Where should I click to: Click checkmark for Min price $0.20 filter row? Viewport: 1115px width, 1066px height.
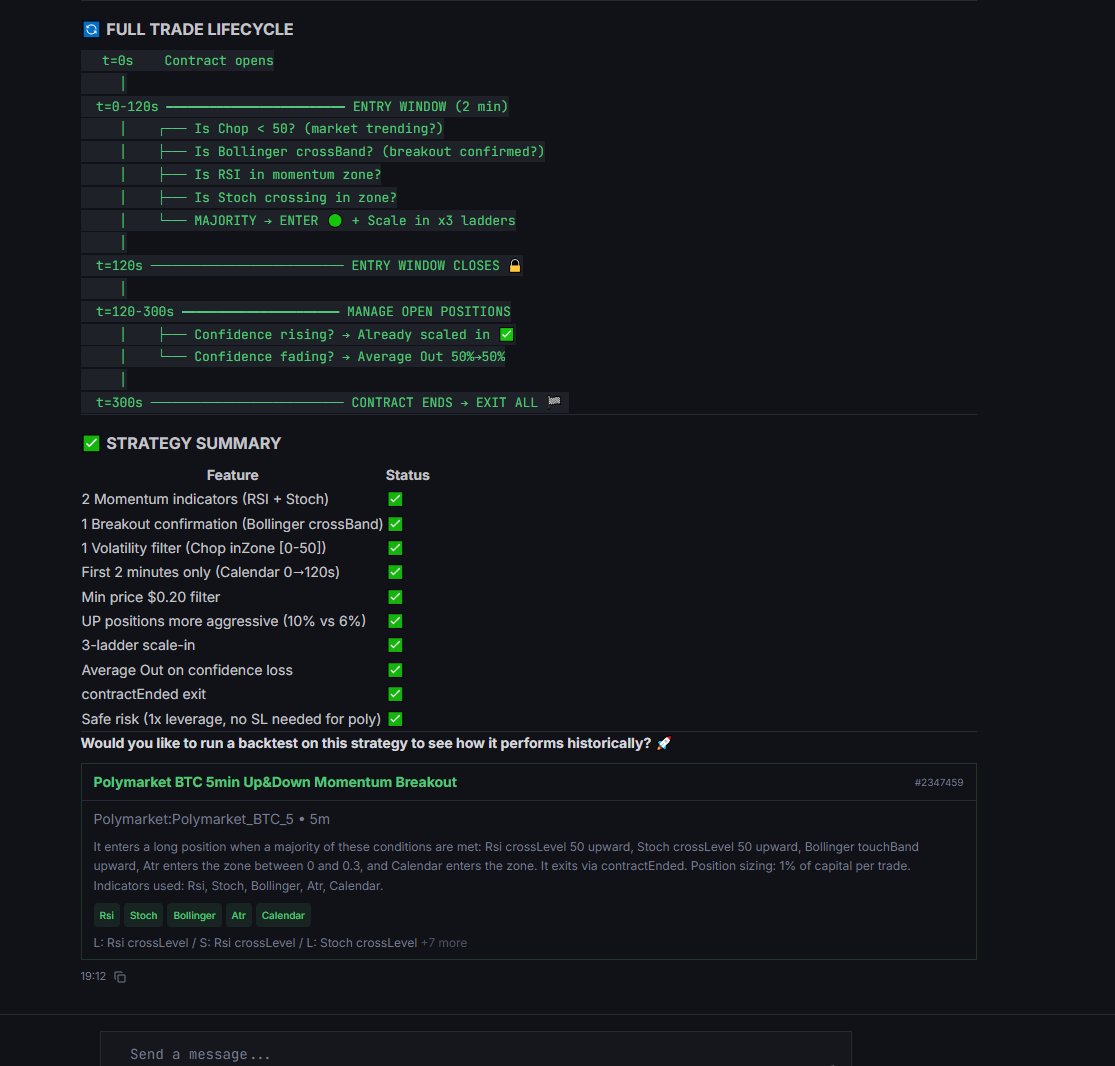click(395, 597)
